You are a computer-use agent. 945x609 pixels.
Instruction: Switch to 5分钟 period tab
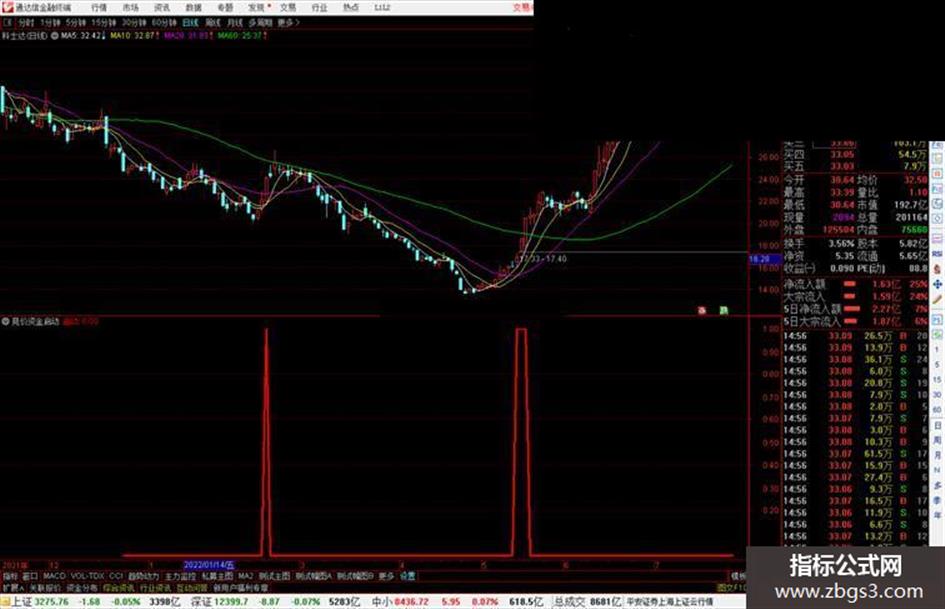[x=76, y=22]
